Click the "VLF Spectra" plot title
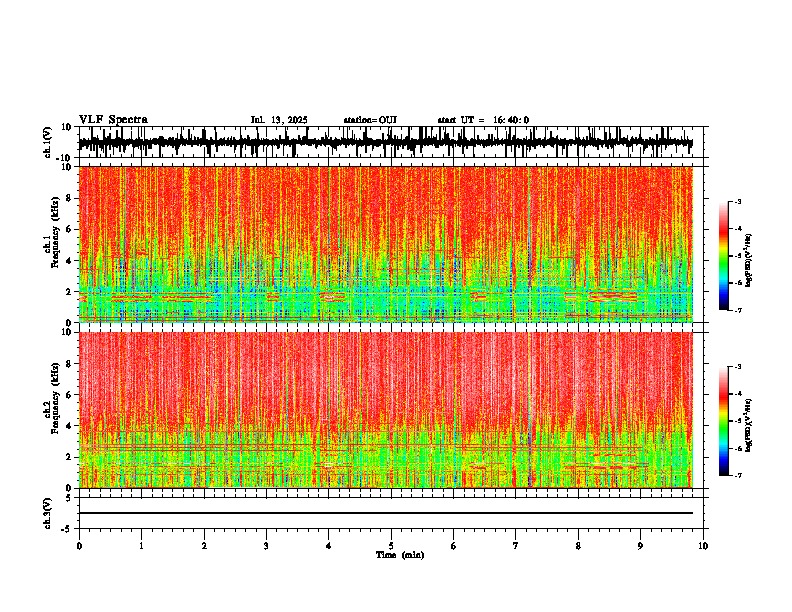 [x=113, y=120]
